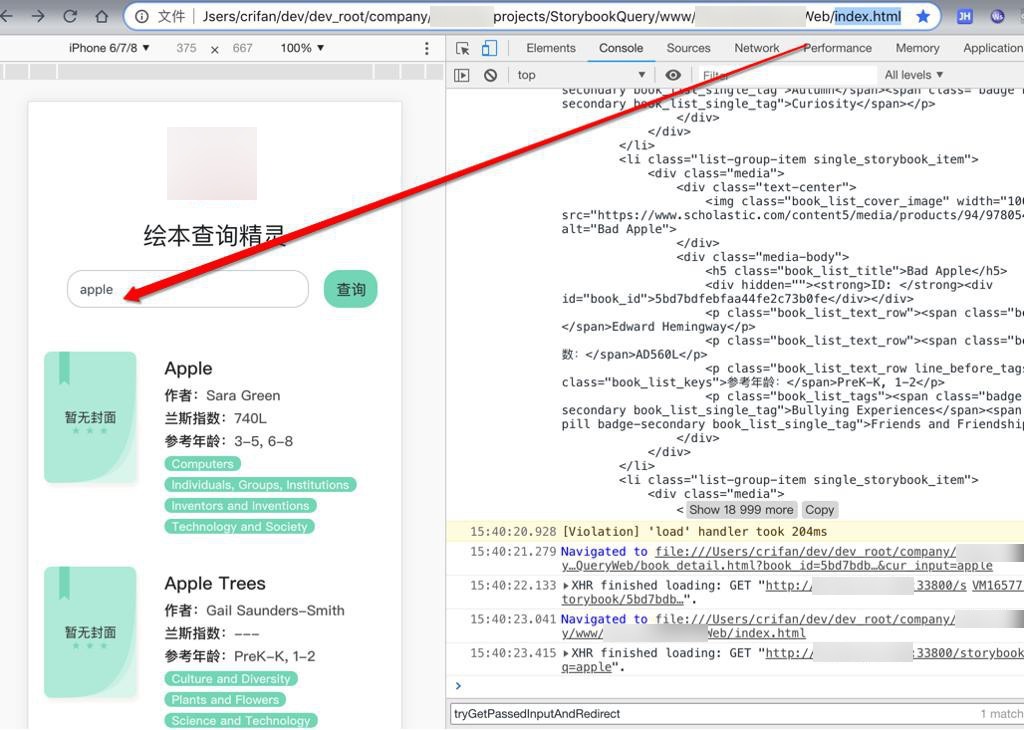
Task: Open the top context dropdown
Action: [x=581, y=75]
